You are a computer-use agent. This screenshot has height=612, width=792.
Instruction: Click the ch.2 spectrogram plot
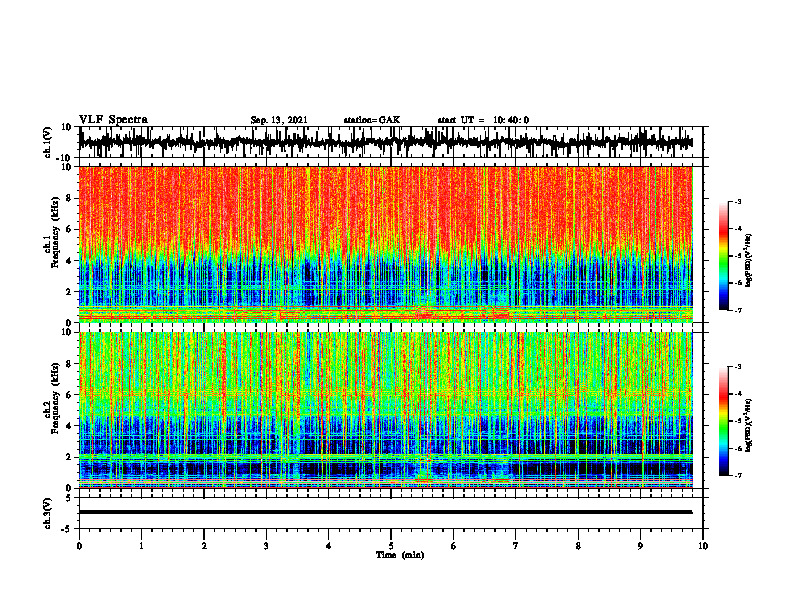pyautogui.click(x=386, y=410)
